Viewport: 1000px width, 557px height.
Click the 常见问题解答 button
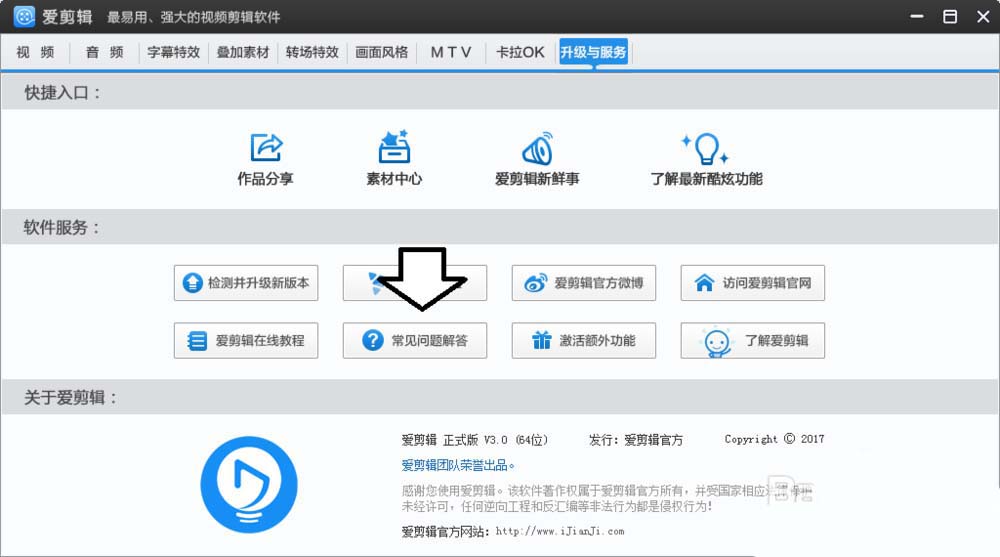click(x=415, y=341)
